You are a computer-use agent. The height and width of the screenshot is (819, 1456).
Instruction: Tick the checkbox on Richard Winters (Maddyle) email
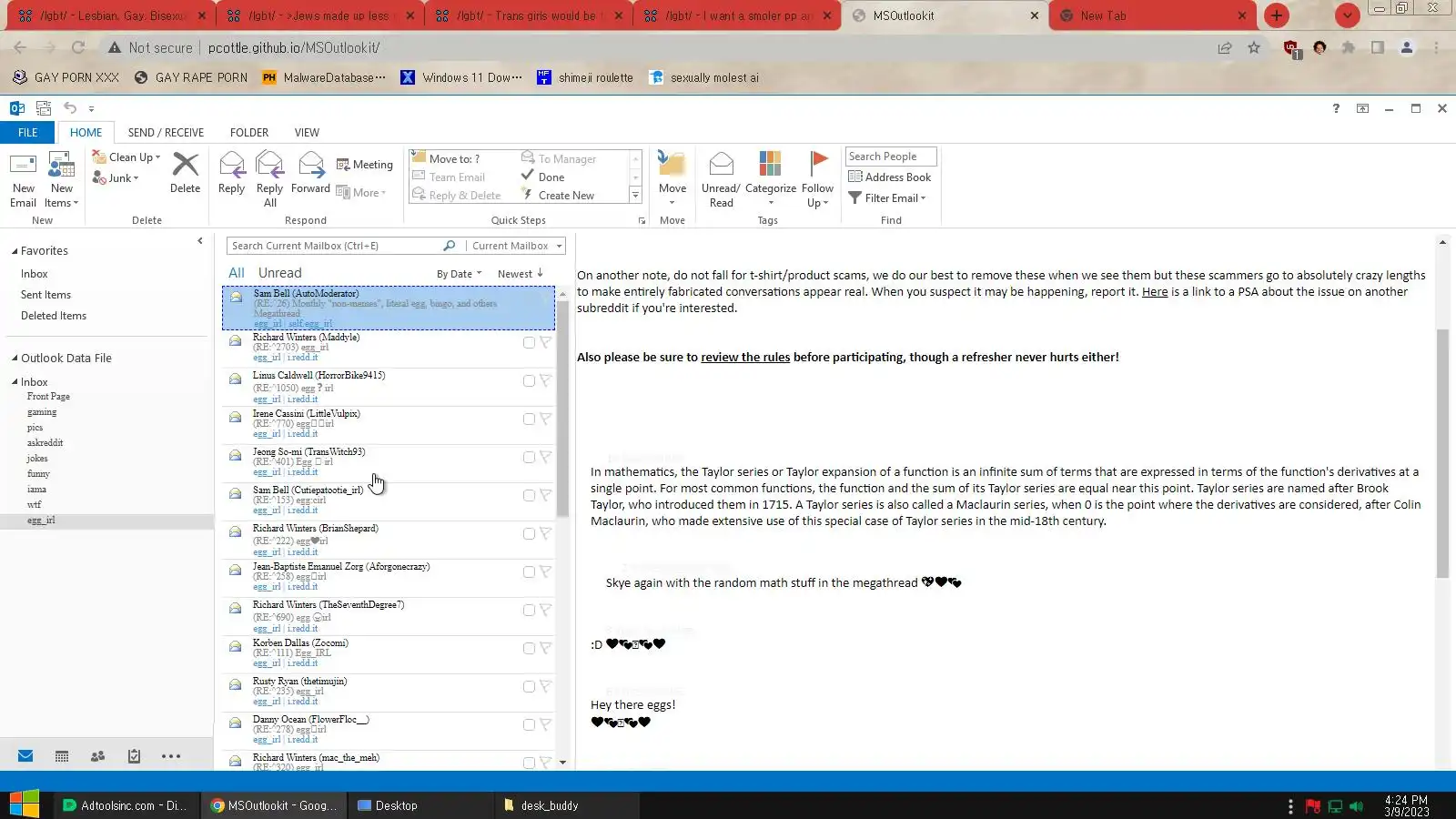pyautogui.click(x=529, y=343)
